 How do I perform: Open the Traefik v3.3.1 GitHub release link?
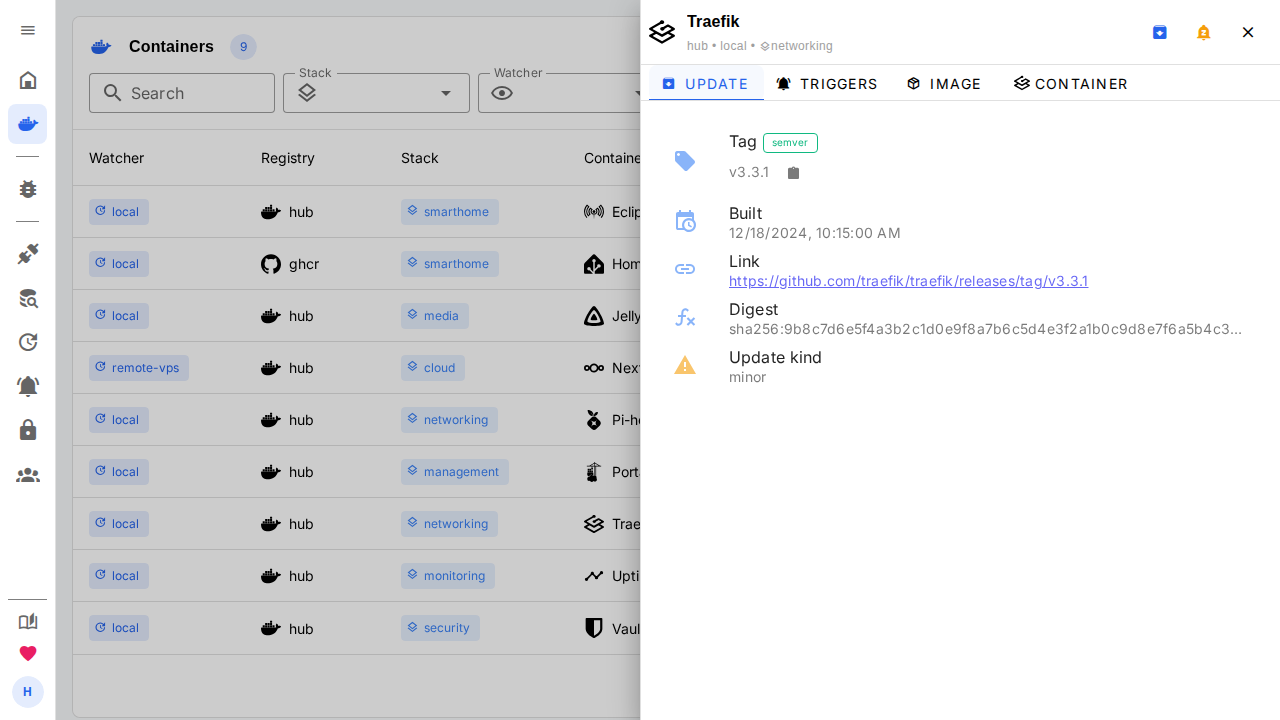[x=908, y=281]
